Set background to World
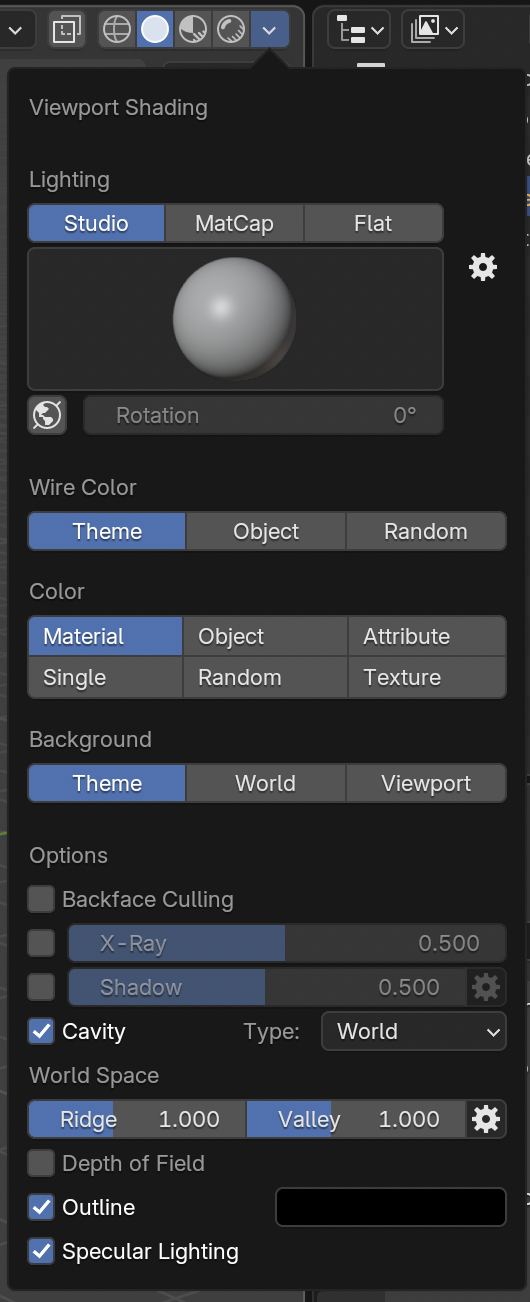 tap(266, 783)
